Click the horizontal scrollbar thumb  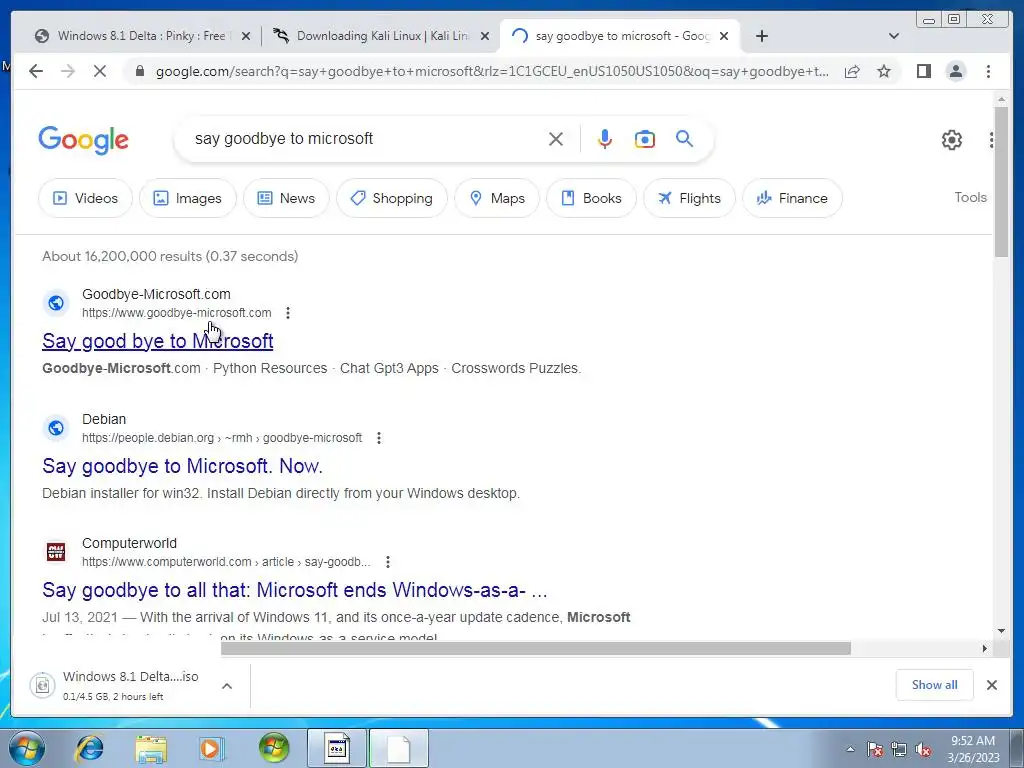click(x=536, y=648)
